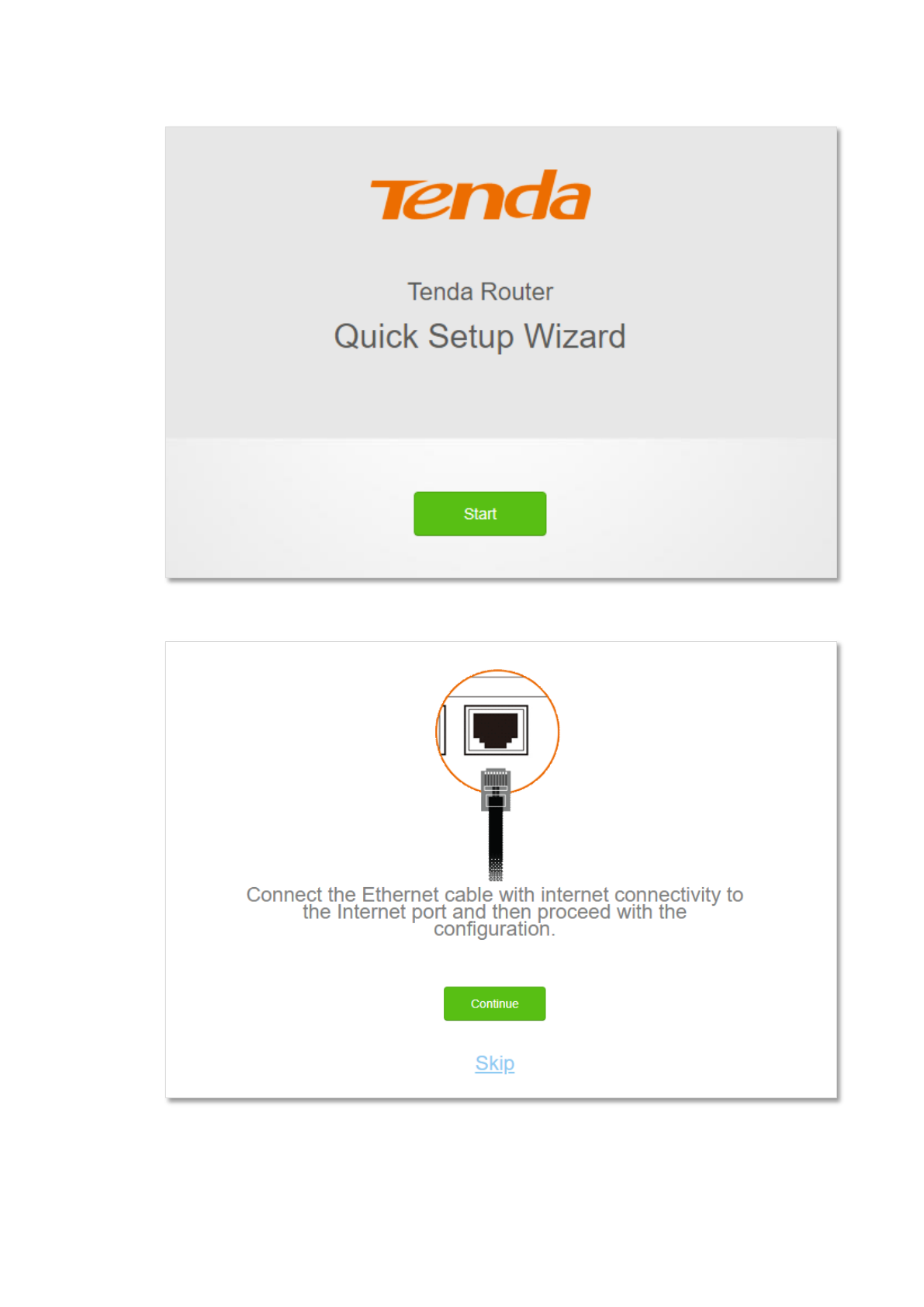The image size is (924, 1307).
Task: Click the partial port left of Internet port
Action: [442, 730]
